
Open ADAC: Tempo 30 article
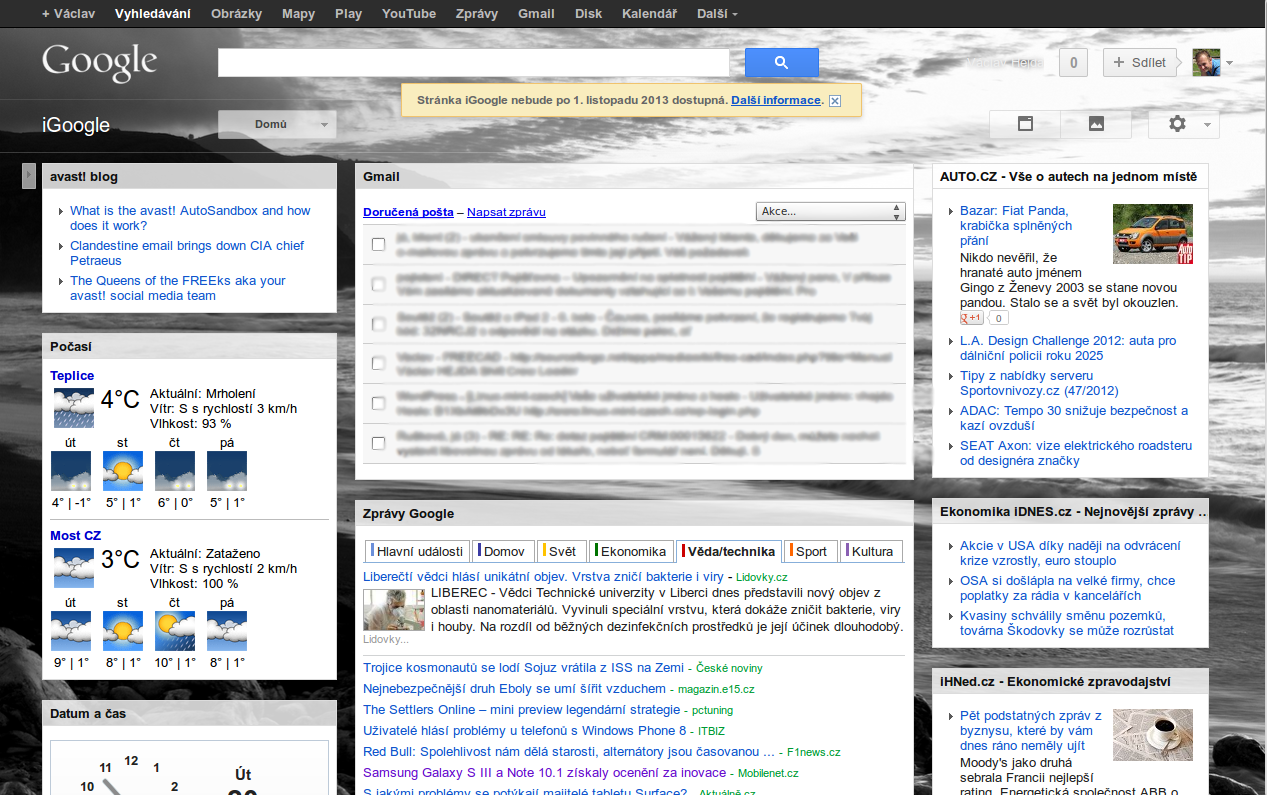tap(1074, 418)
